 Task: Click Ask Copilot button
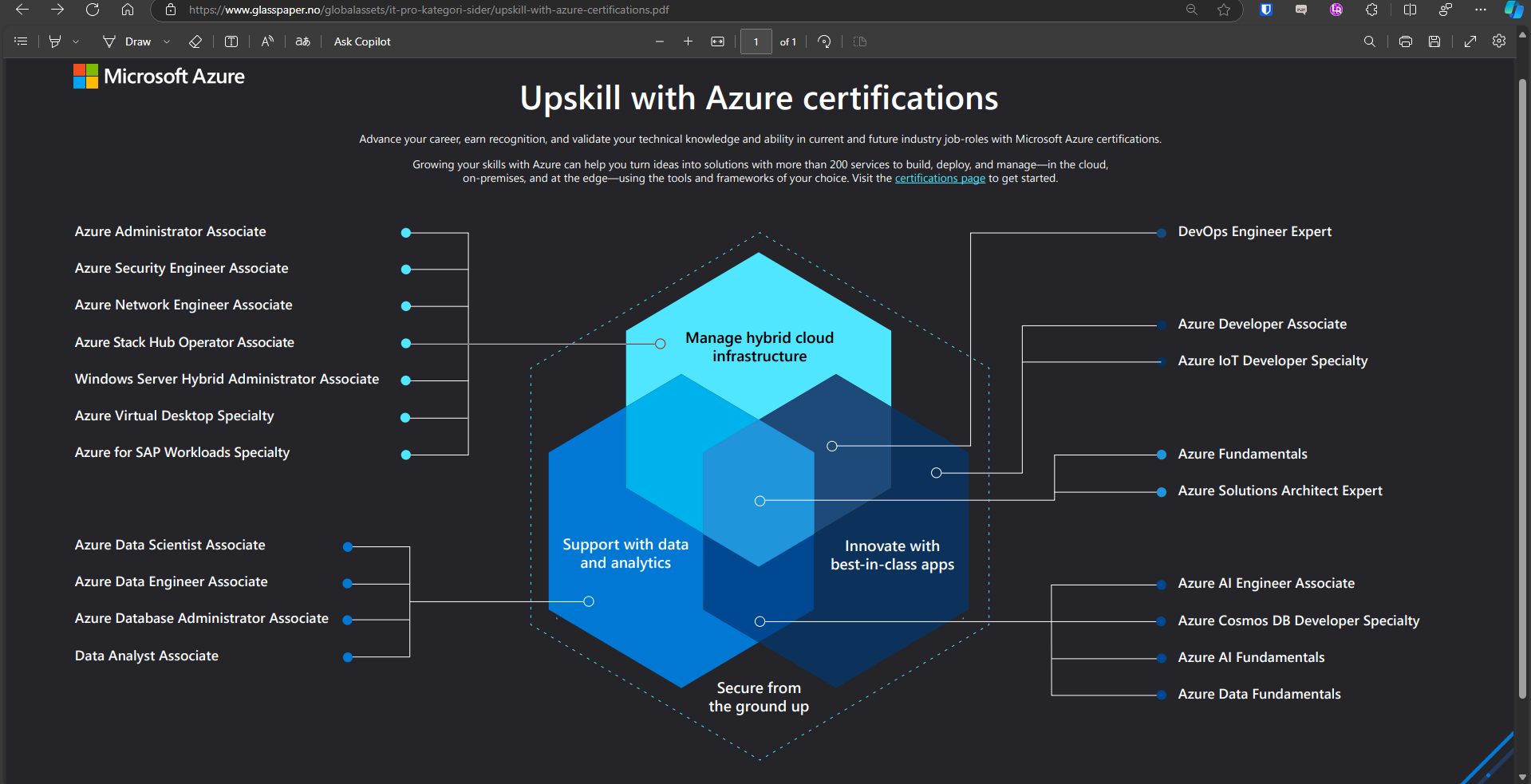(362, 41)
